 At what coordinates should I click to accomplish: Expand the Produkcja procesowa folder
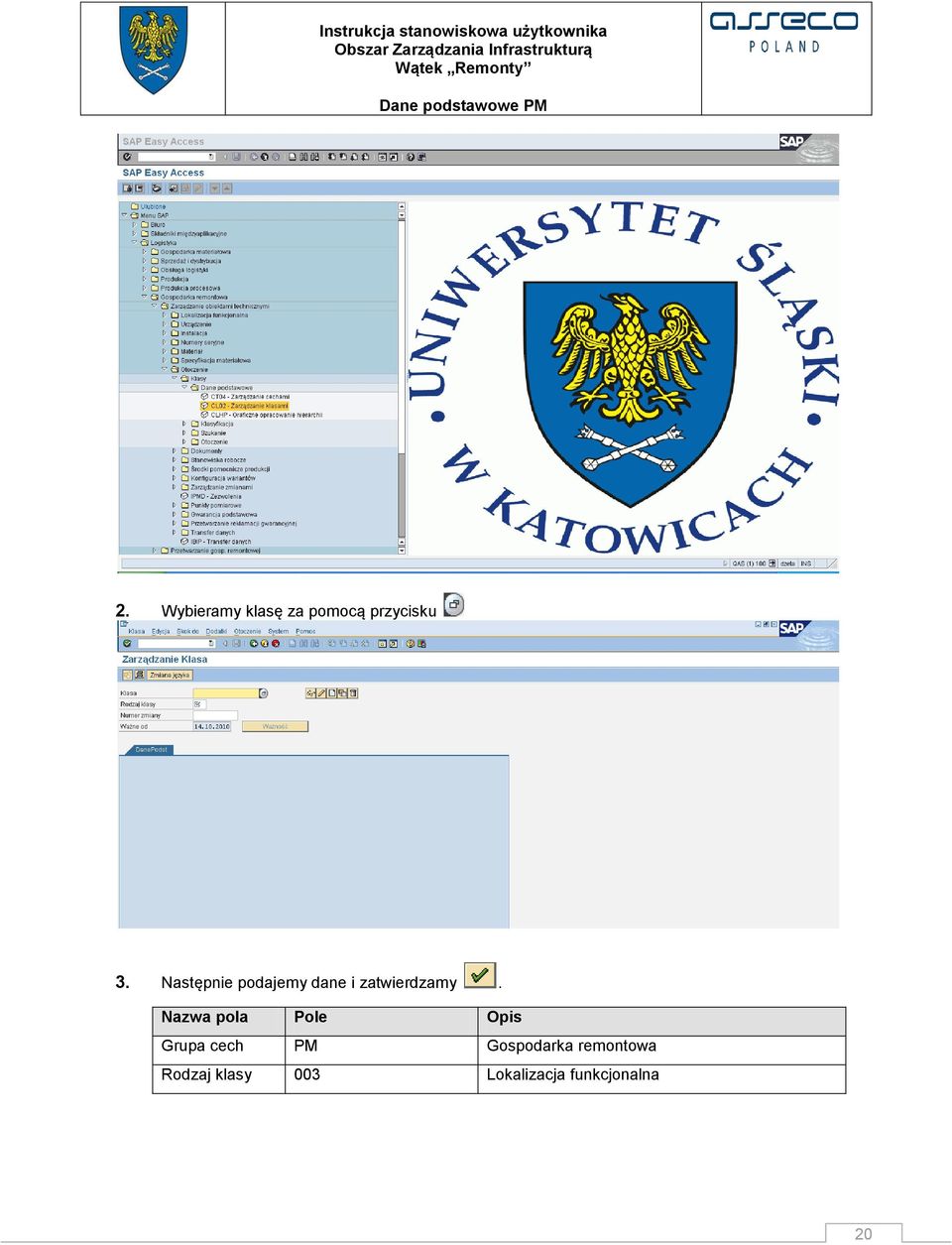point(144,288)
